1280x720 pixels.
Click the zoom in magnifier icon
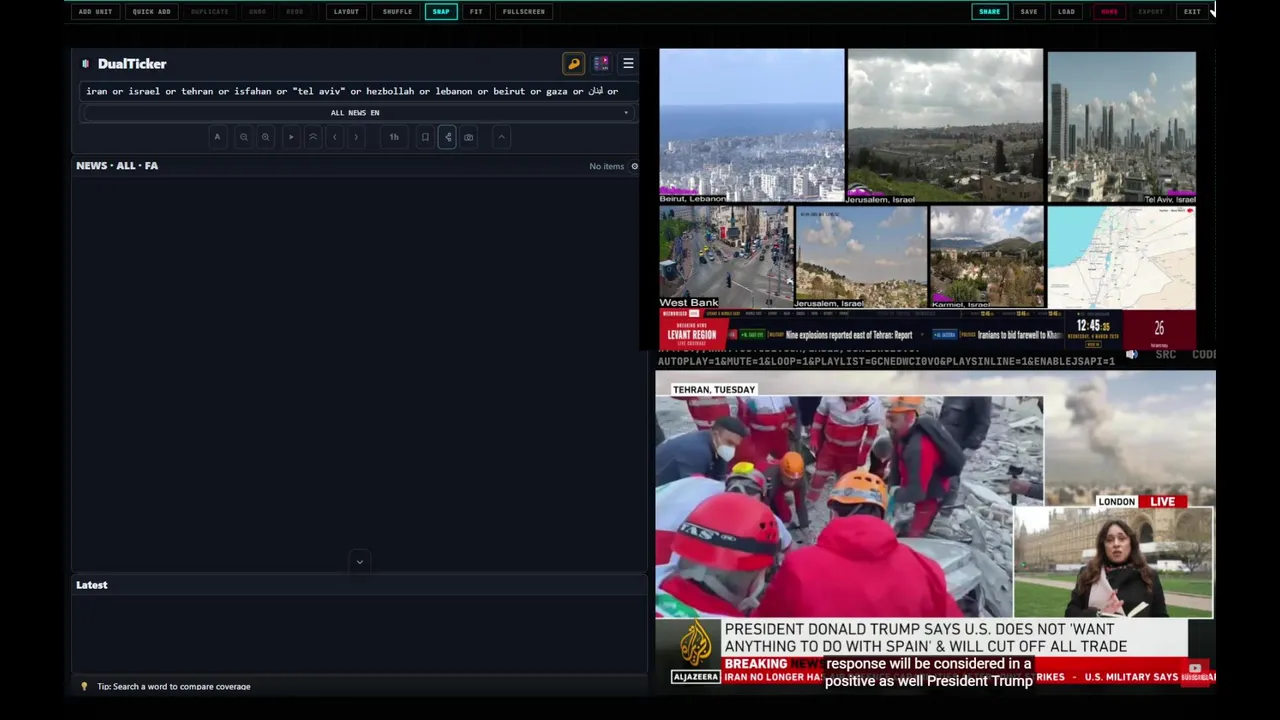(x=265, y=137)
